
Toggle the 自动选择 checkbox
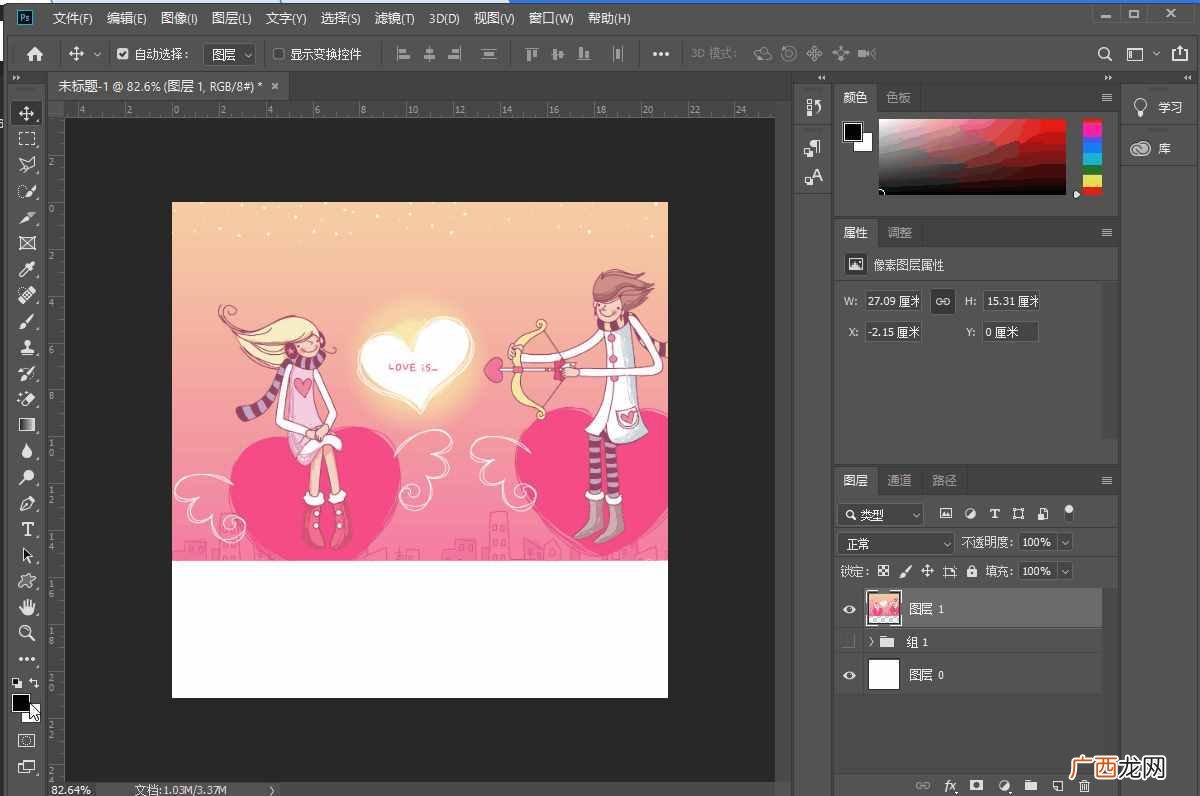pyautogui.click(x=123, y=54)
